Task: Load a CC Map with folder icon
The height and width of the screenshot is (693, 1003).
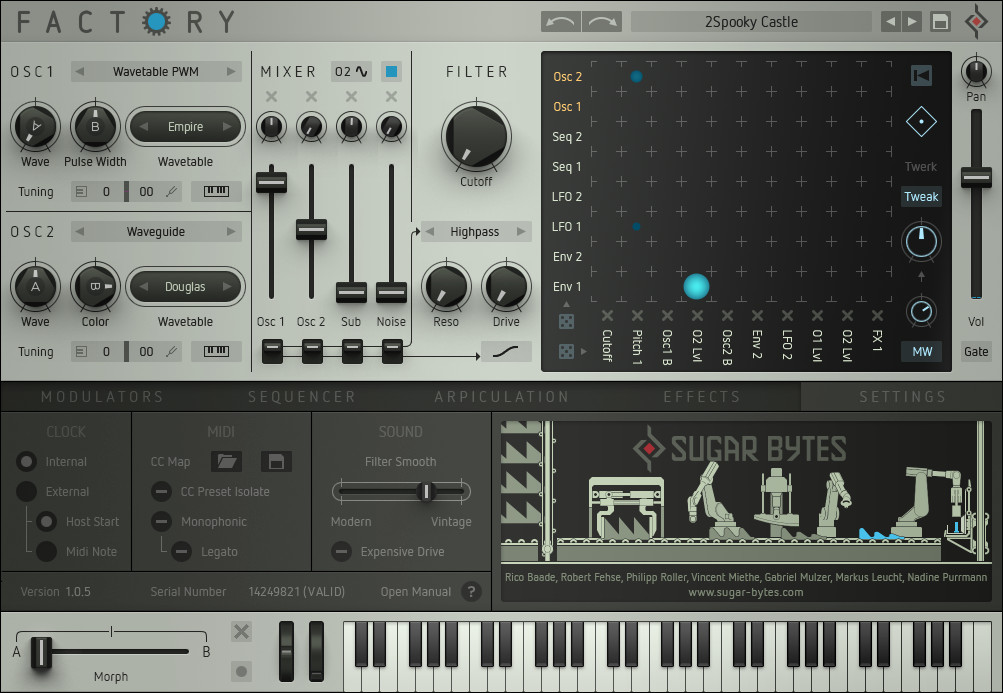Action: 226,461
